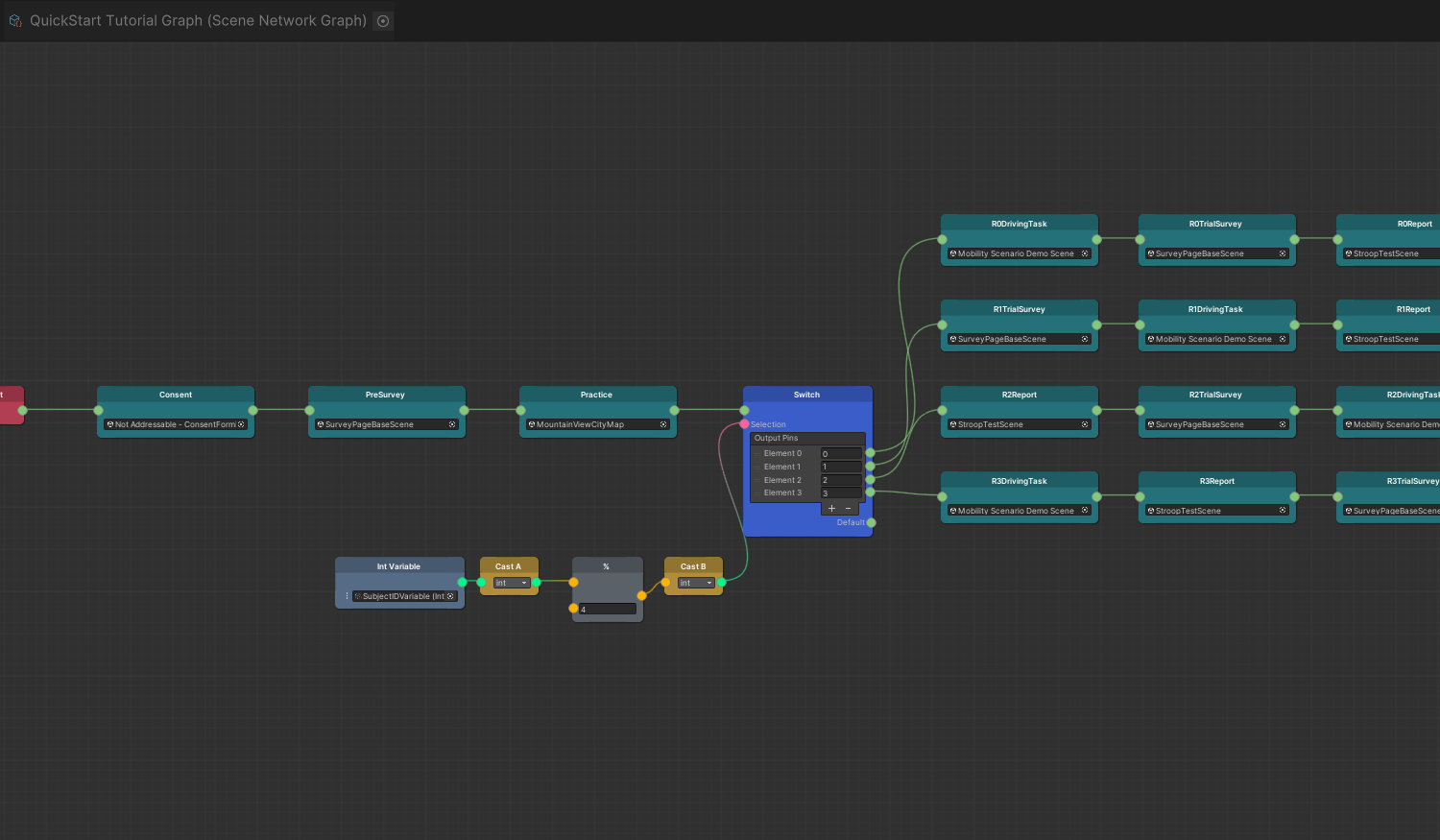Click the Output Pins list header
The height and width of the screenshot is (840, 1440).
[807, 438]
